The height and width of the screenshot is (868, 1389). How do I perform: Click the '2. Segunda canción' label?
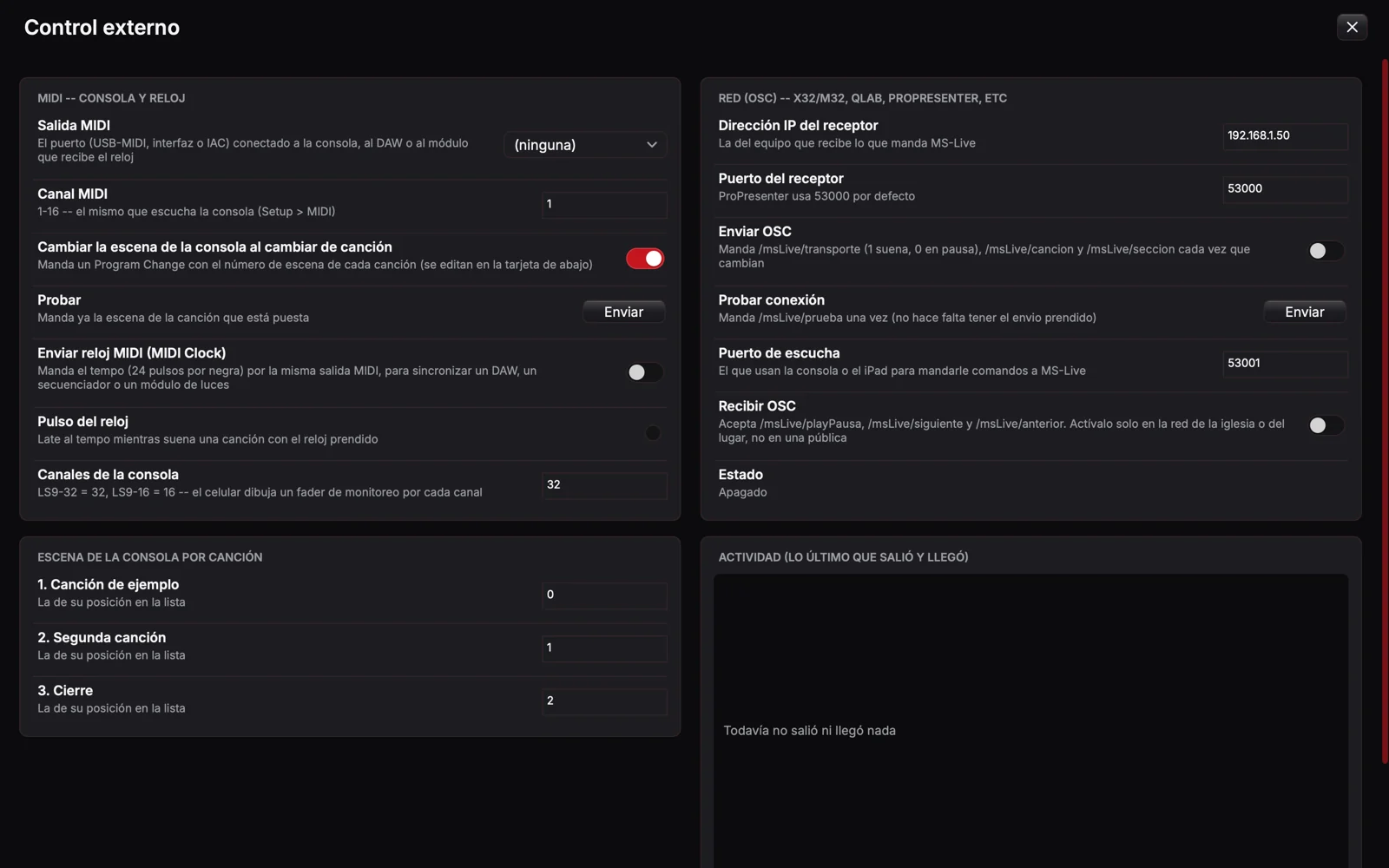tap(102, 638)
